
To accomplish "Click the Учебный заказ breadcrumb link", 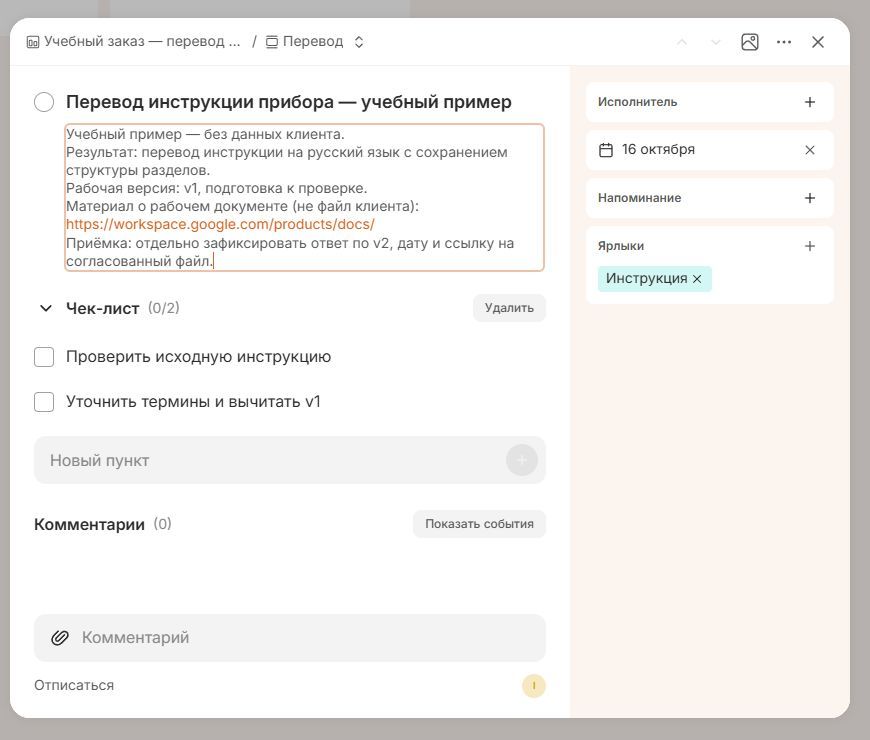I will (x=142, y=42).
